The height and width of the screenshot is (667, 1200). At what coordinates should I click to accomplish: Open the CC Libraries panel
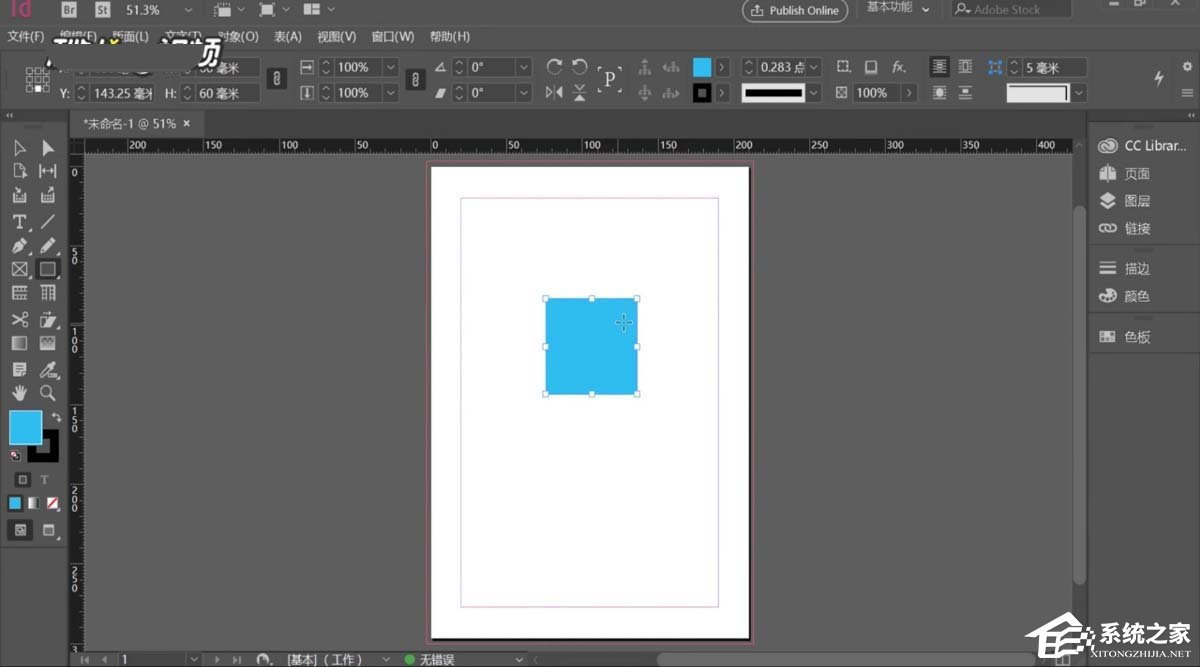(1142, 146)
